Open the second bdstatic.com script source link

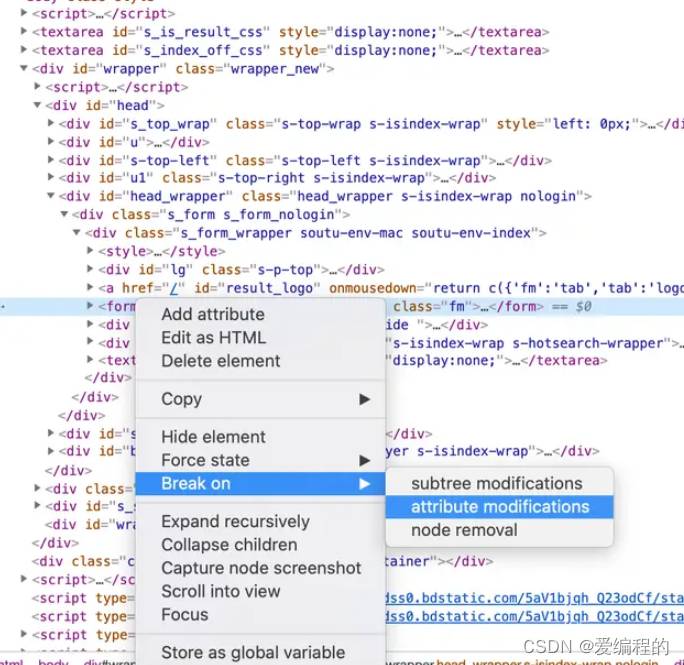[534, 617]
